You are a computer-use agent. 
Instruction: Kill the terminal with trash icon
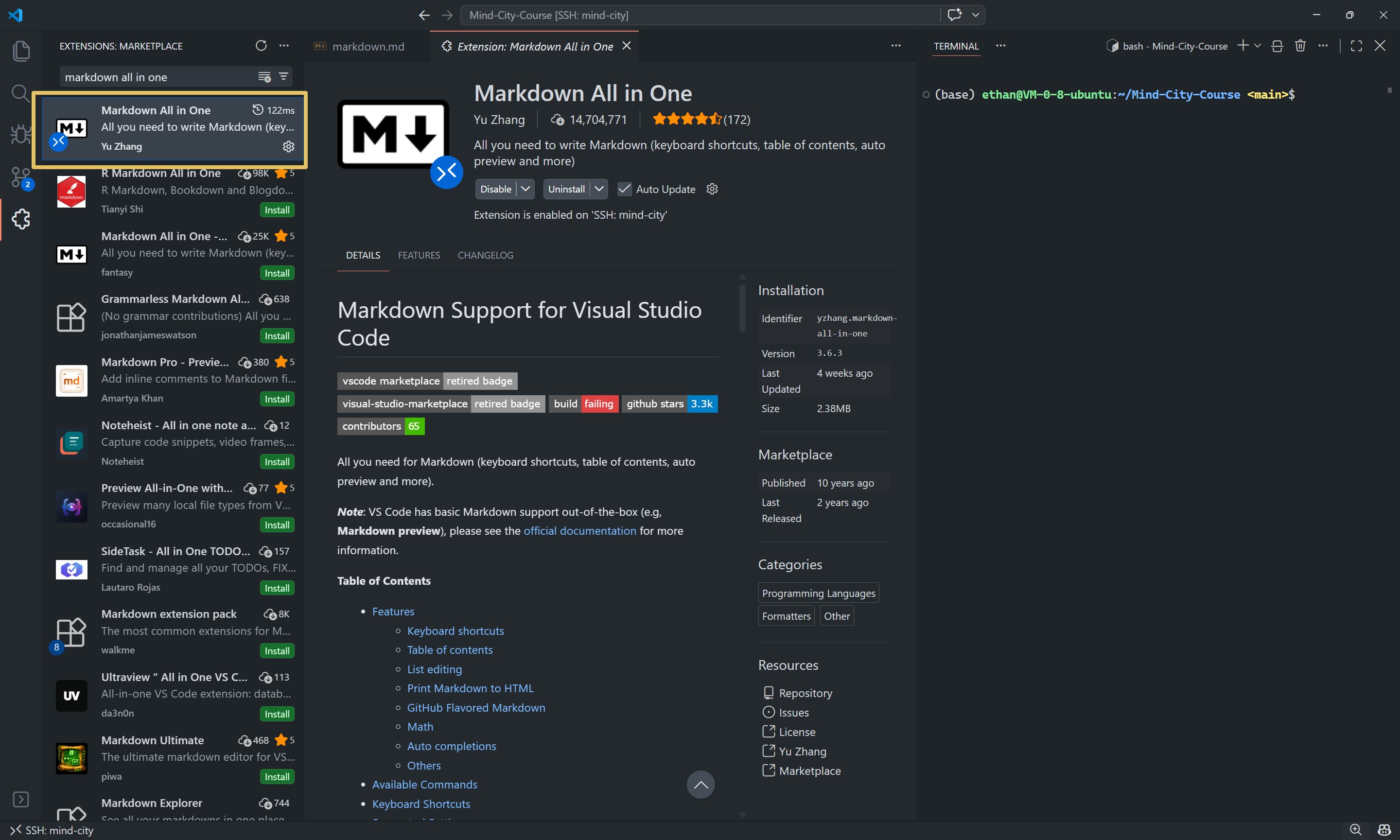click(x=1300, y=46)
